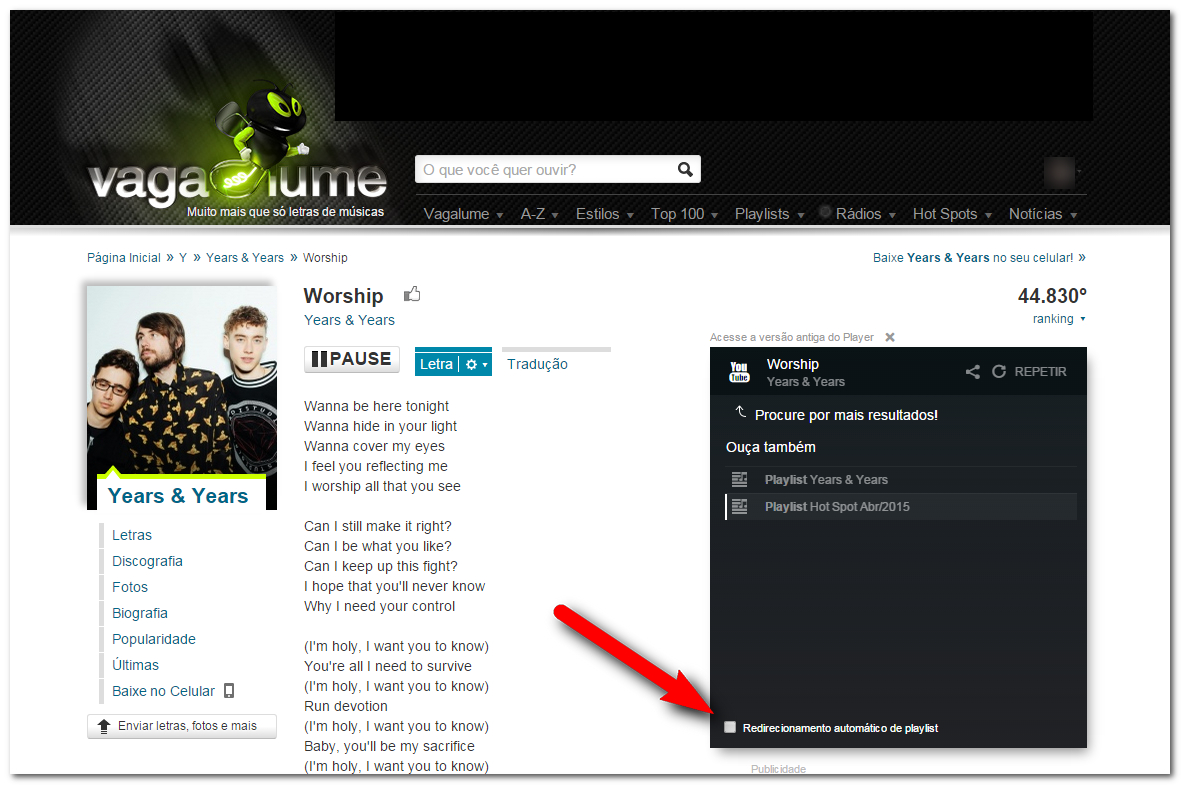Open the Últimas sidebar link
Screen dimensions: 1181x785
pos(136,665)
